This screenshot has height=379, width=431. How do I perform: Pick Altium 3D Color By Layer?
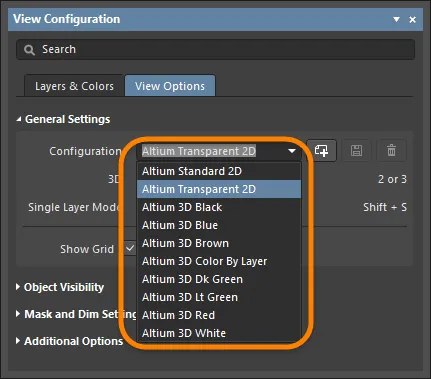(x=219, y=261)
